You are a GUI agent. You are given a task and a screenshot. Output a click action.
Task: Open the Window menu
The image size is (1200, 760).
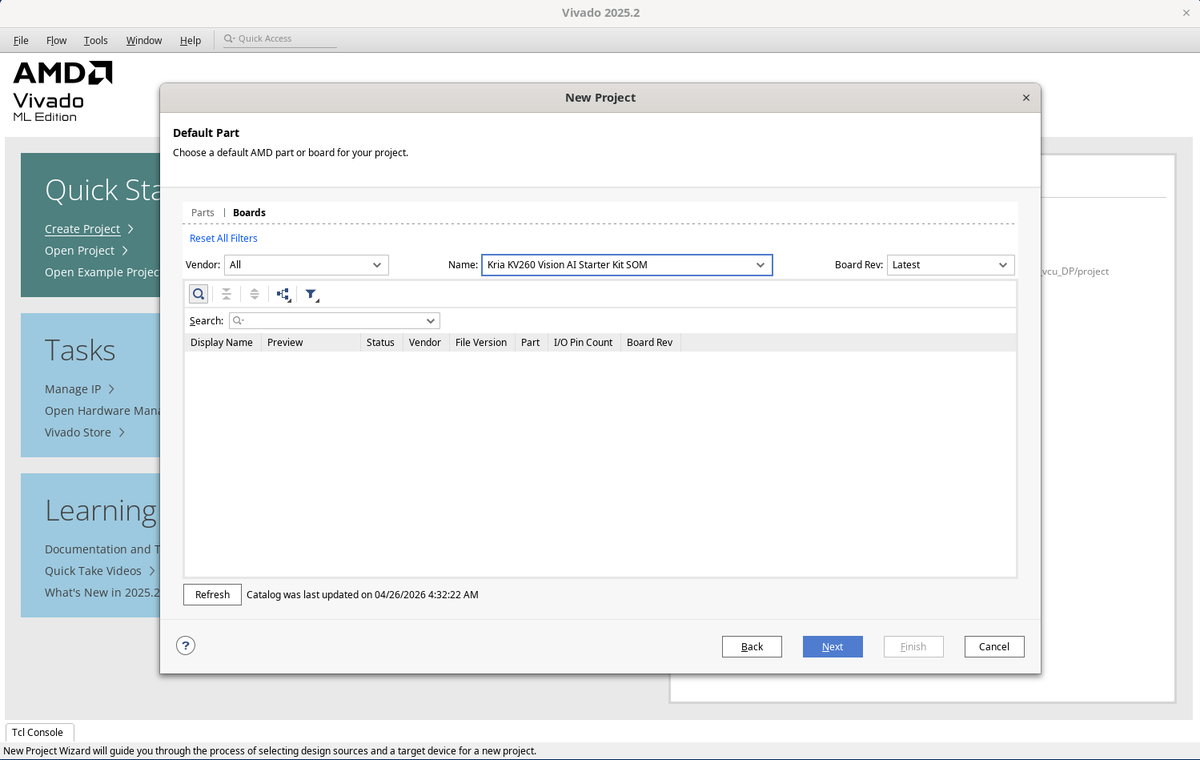[x=144, y=40]
